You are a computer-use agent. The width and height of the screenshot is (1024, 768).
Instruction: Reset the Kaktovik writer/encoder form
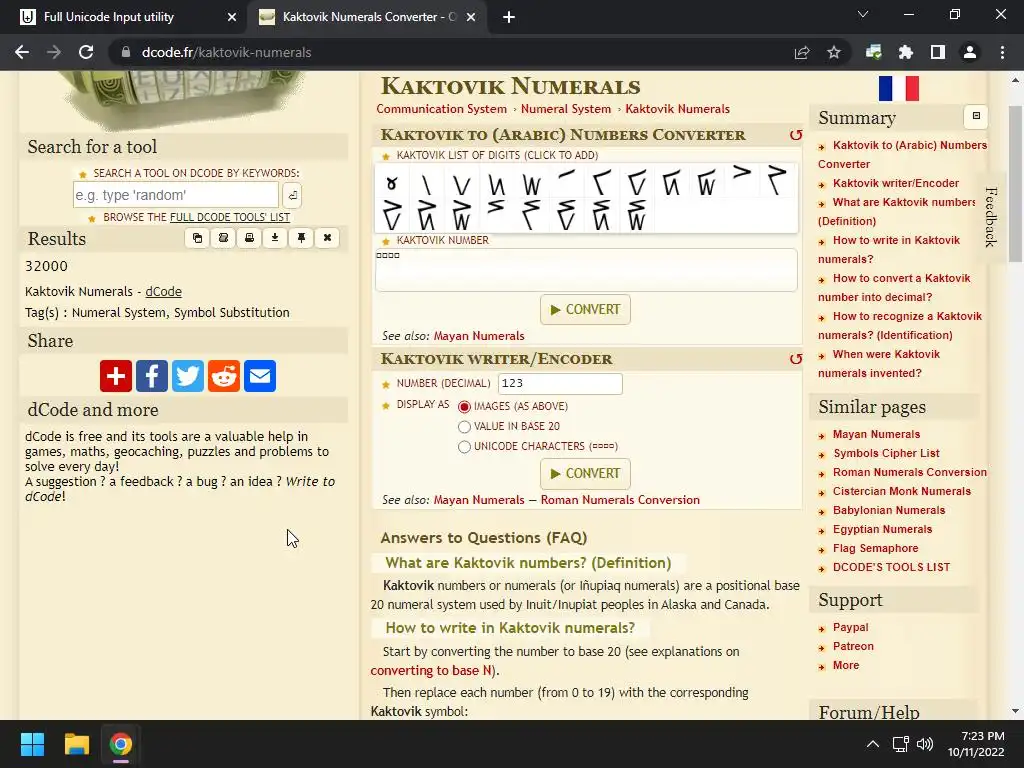pyautogui.click(x=795, y=359)
